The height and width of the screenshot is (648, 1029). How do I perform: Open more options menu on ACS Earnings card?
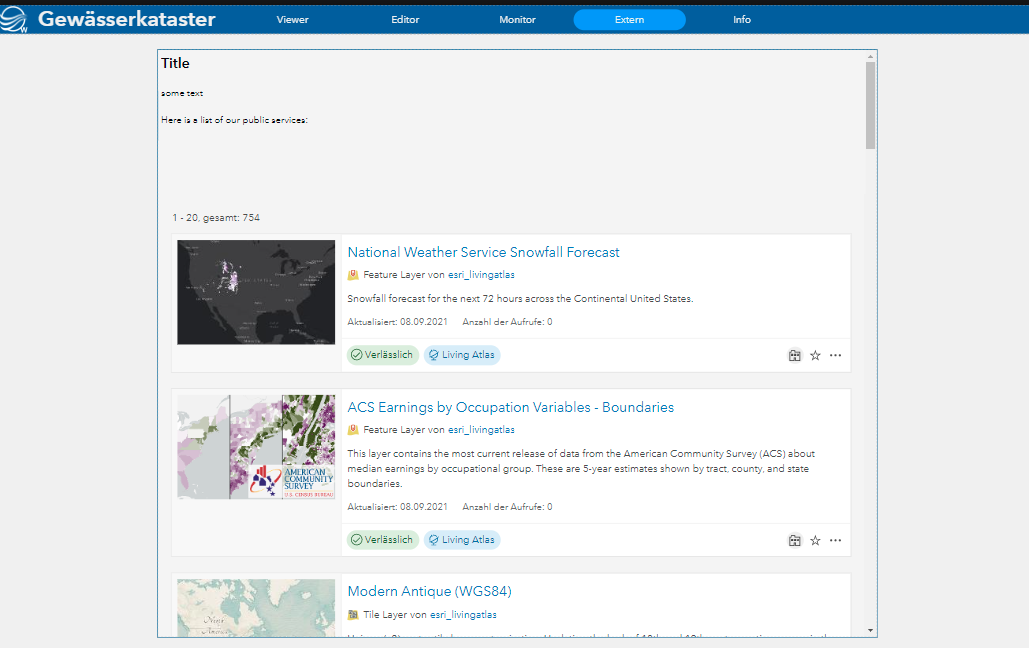pos(835,540)
